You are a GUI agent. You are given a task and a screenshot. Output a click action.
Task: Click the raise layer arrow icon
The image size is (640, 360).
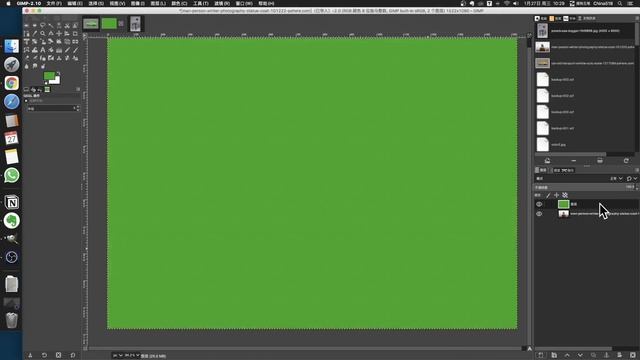tap(567, 356)
